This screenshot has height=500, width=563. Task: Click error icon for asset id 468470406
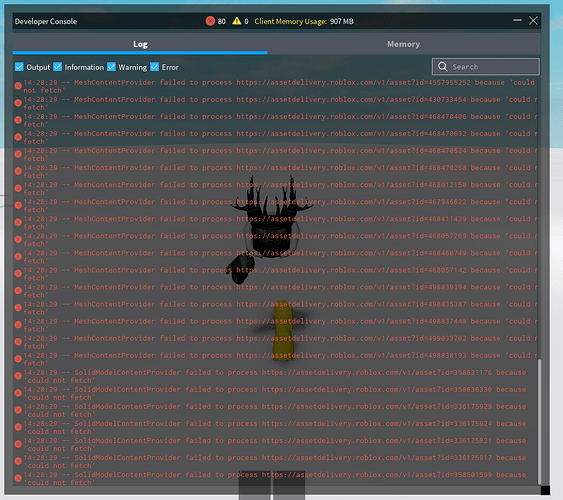click(18, 120)
